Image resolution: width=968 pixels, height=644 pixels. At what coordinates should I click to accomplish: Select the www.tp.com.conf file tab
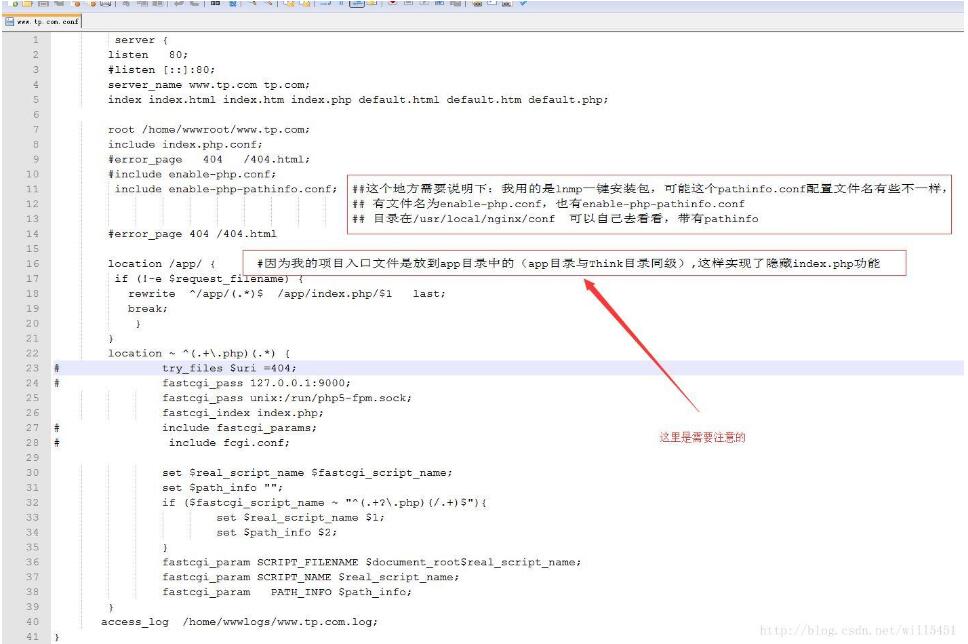pos(47,21)
